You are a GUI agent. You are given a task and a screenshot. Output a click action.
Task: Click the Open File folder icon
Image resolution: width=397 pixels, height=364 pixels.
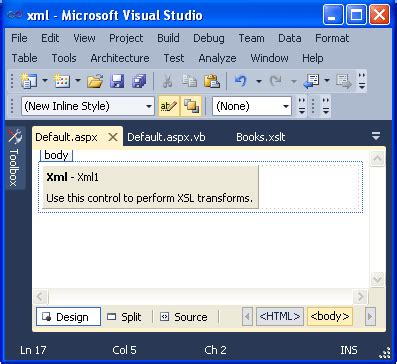95,81
